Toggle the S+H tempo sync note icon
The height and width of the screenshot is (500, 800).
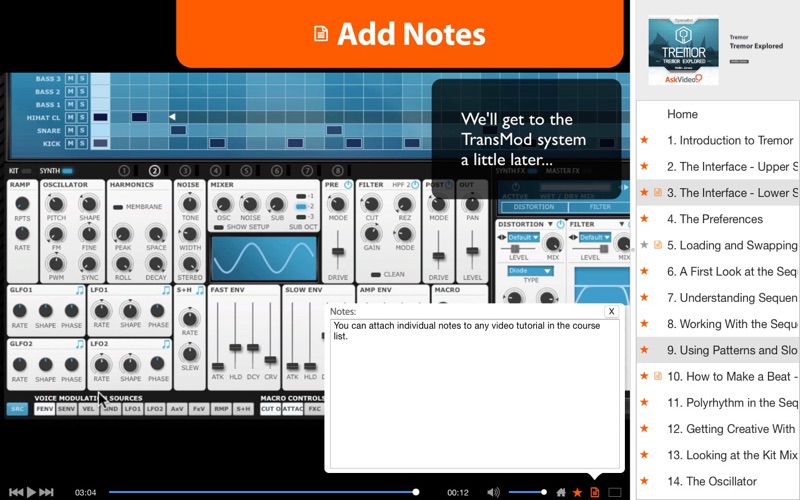(199, 290)
